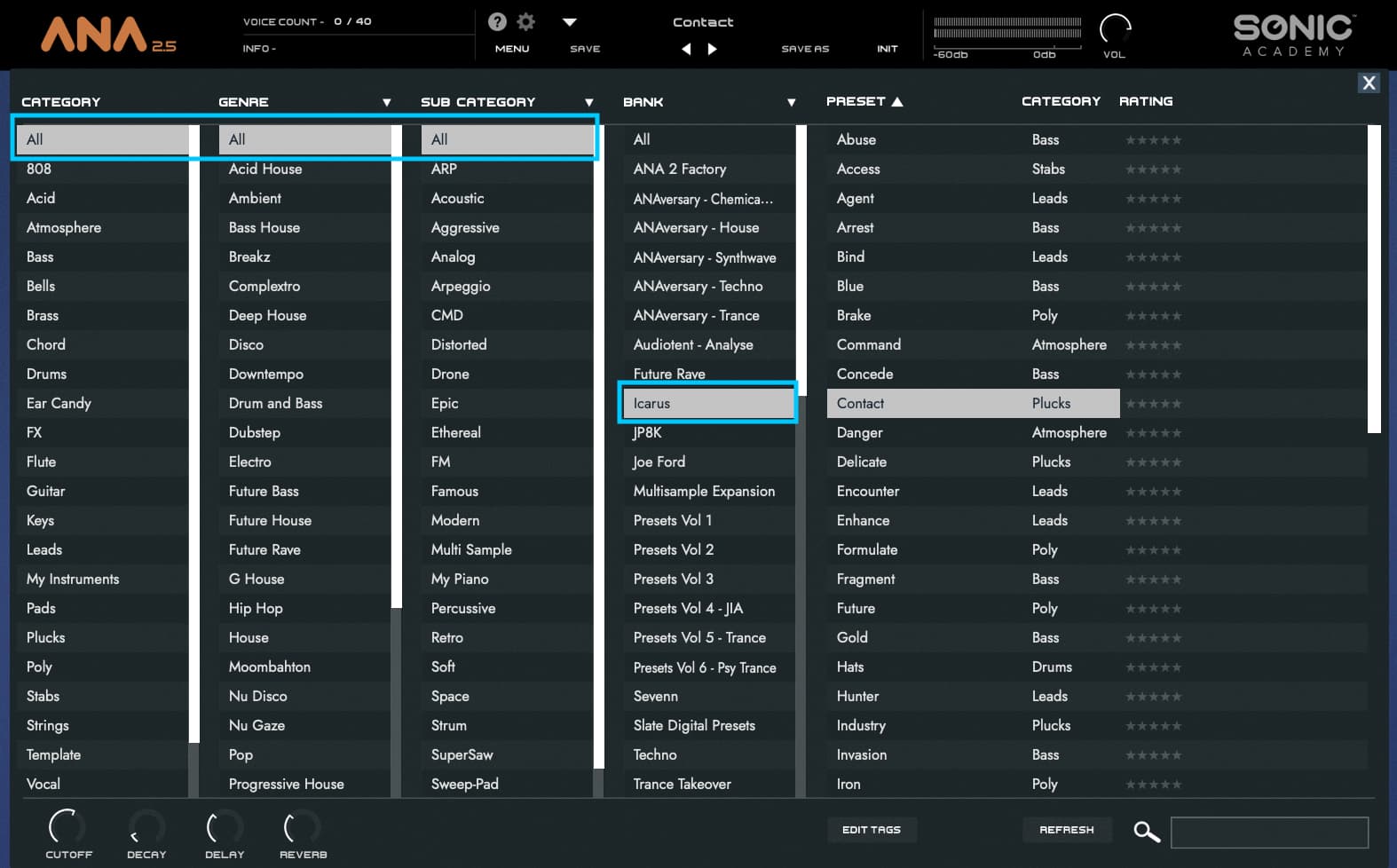Go to next preset arrow

tap(712, 49)
